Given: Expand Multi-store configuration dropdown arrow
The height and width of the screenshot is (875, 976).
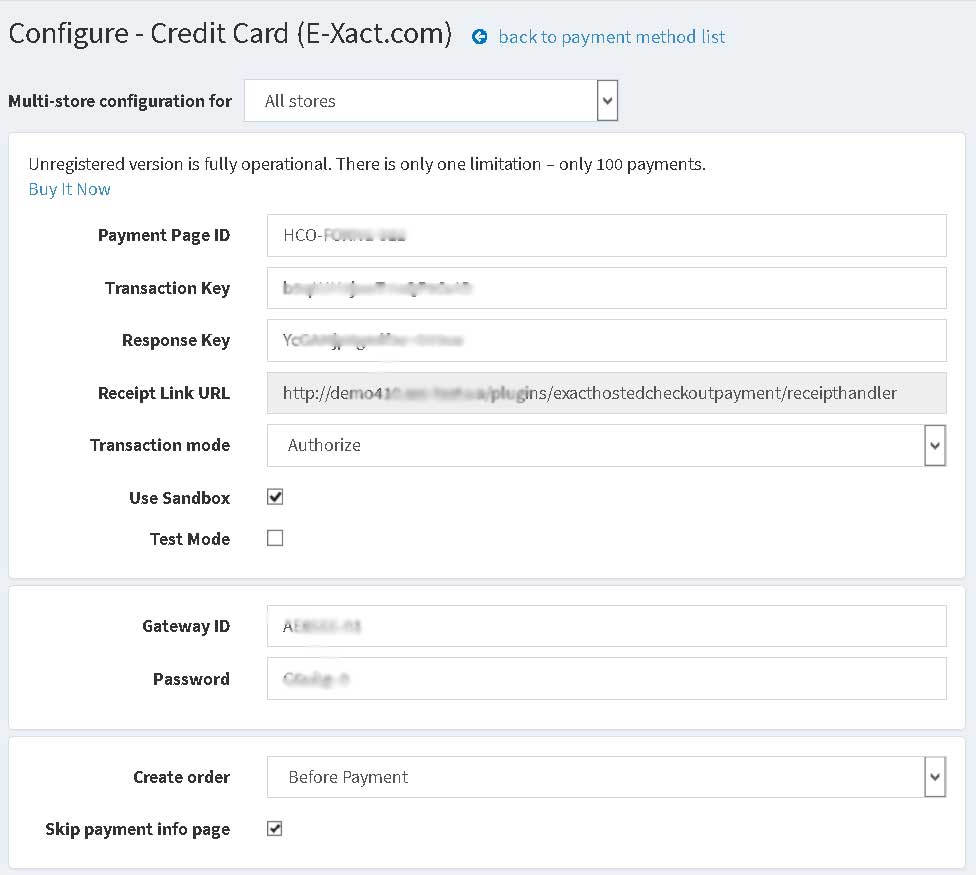Looking at the screenshot, I should [607, 101].
